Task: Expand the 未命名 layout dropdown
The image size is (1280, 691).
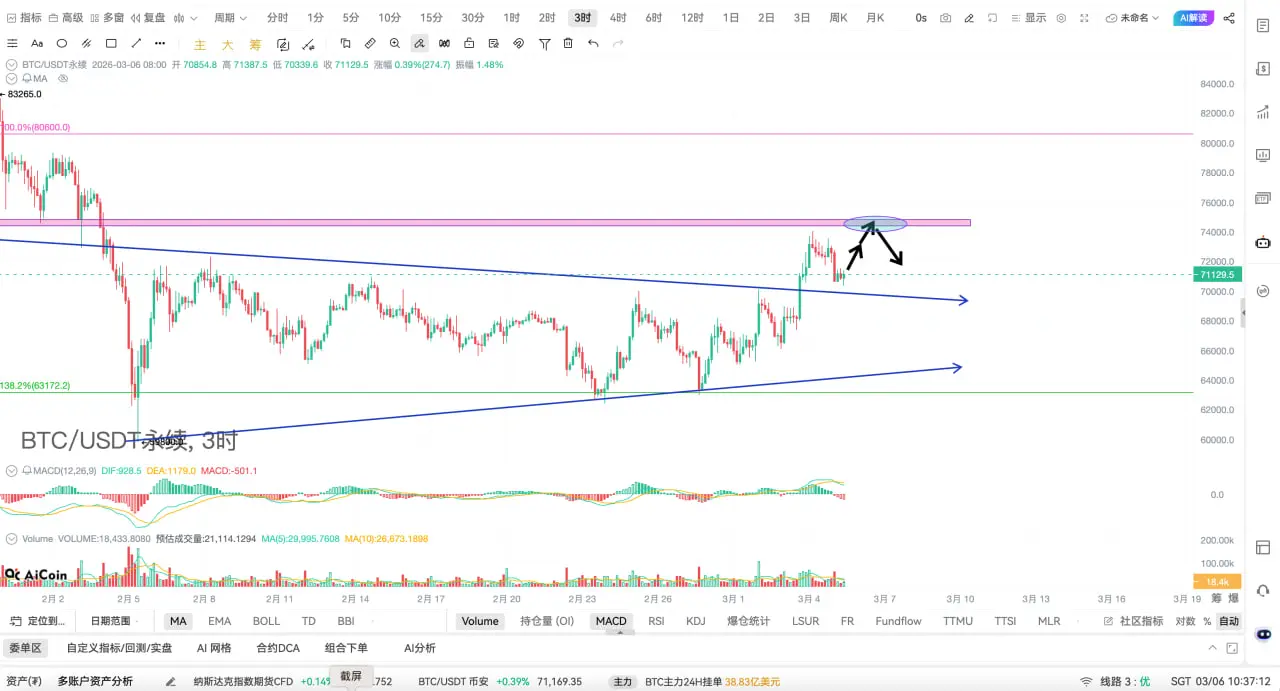Action: click(1133, 18)
